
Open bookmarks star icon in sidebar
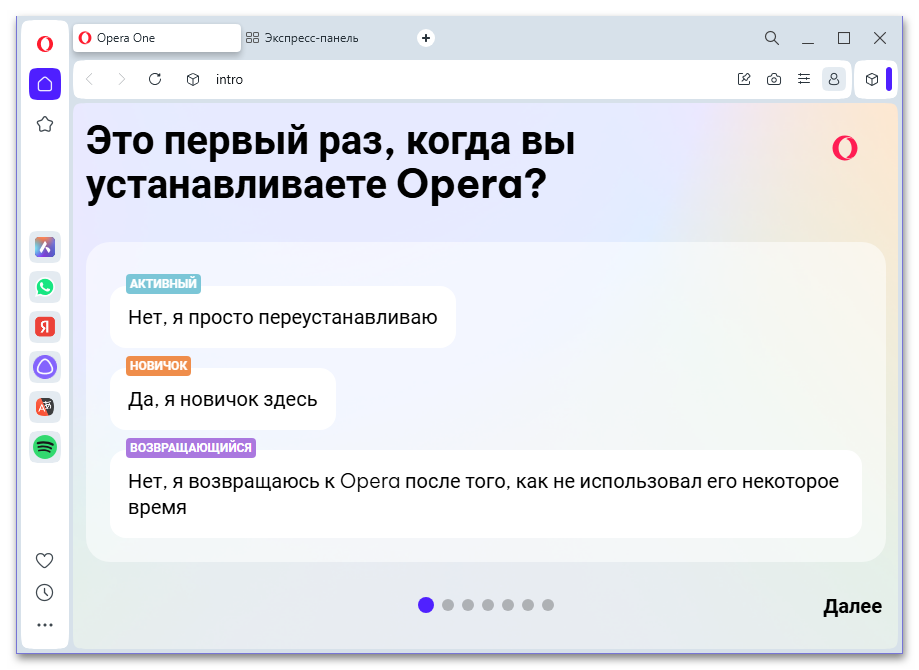[45, 124]
